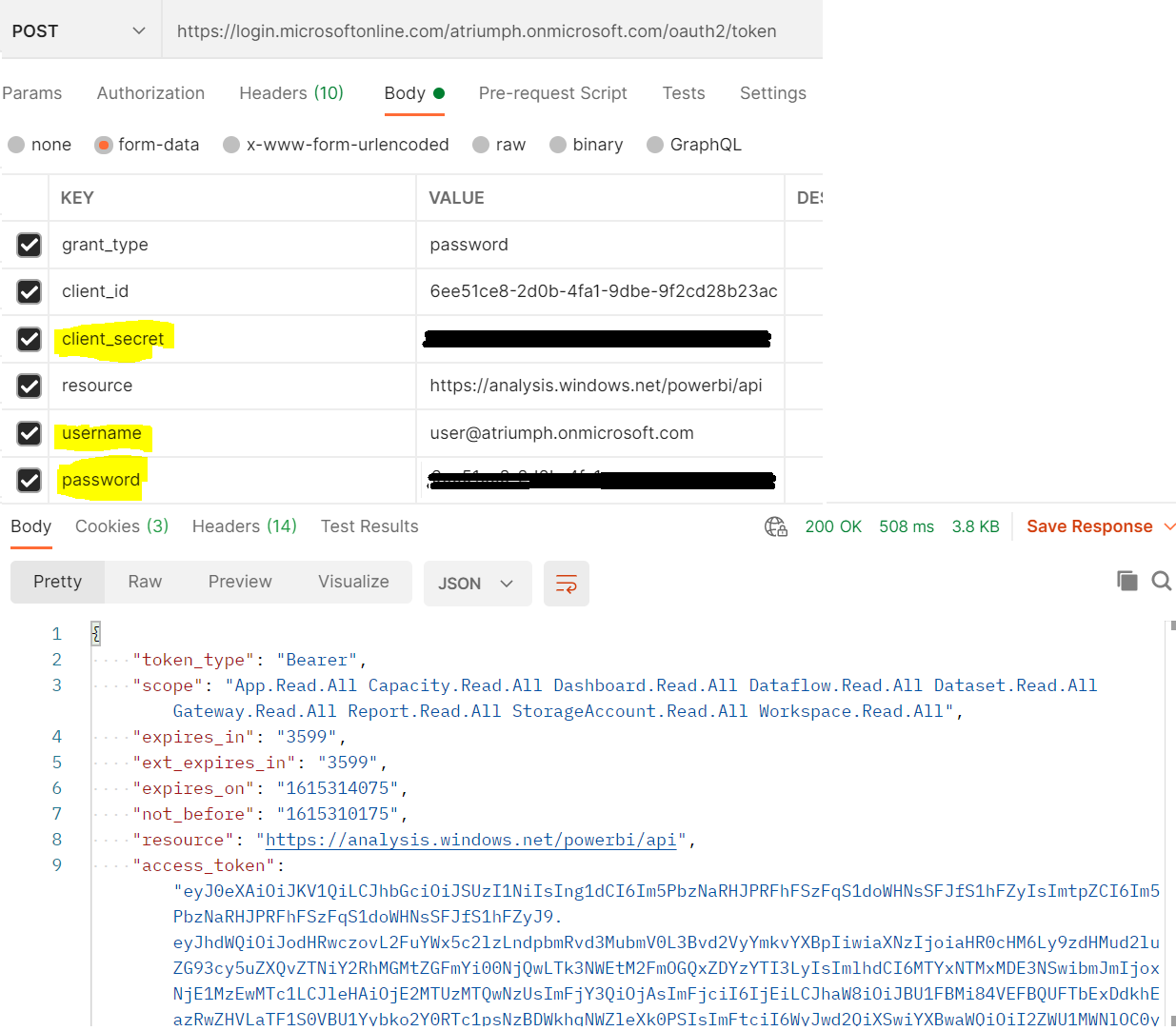This screenshot has width=1176, height=1031.
Task: Open the Test Results tab
Action: 369,526
